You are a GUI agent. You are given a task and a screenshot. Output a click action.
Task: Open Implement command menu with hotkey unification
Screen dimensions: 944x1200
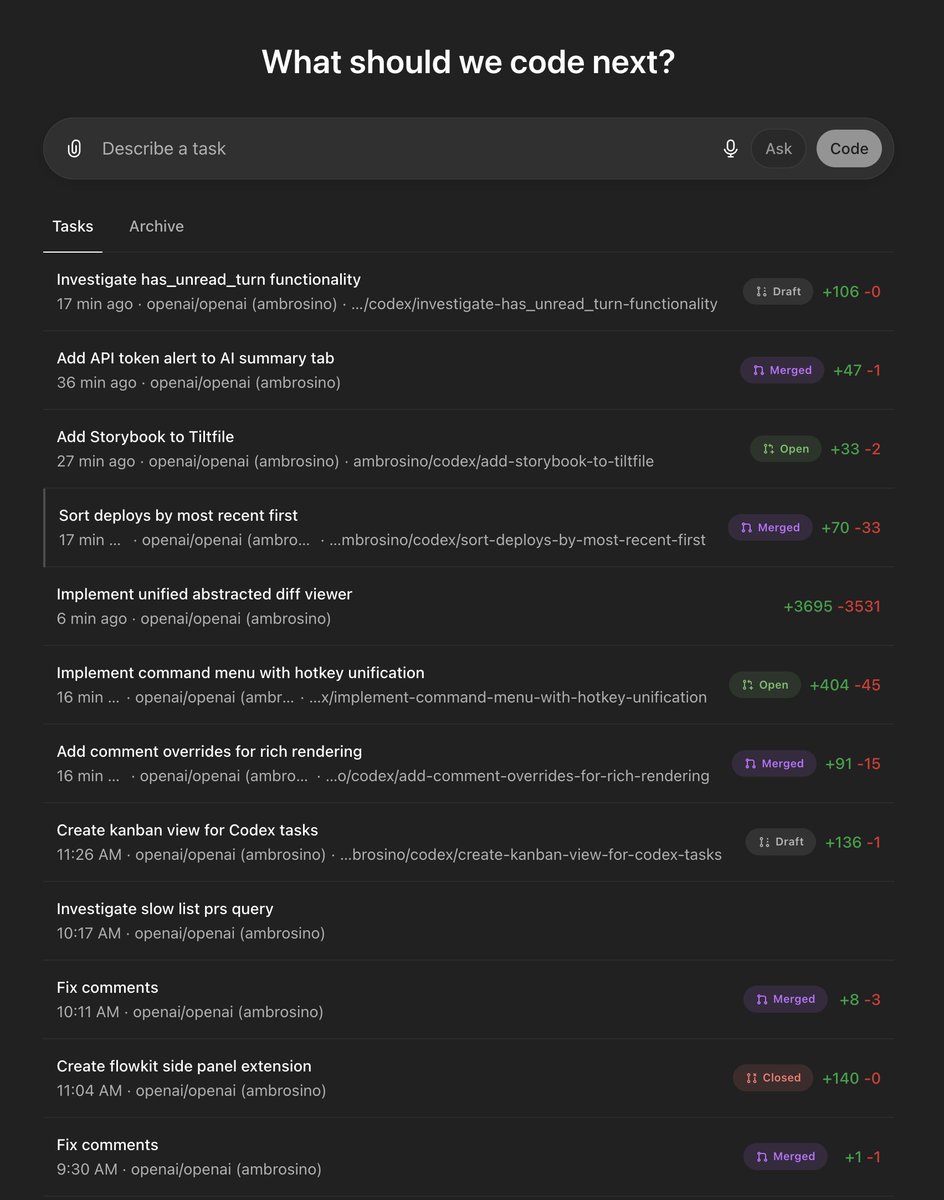point(469,685)
